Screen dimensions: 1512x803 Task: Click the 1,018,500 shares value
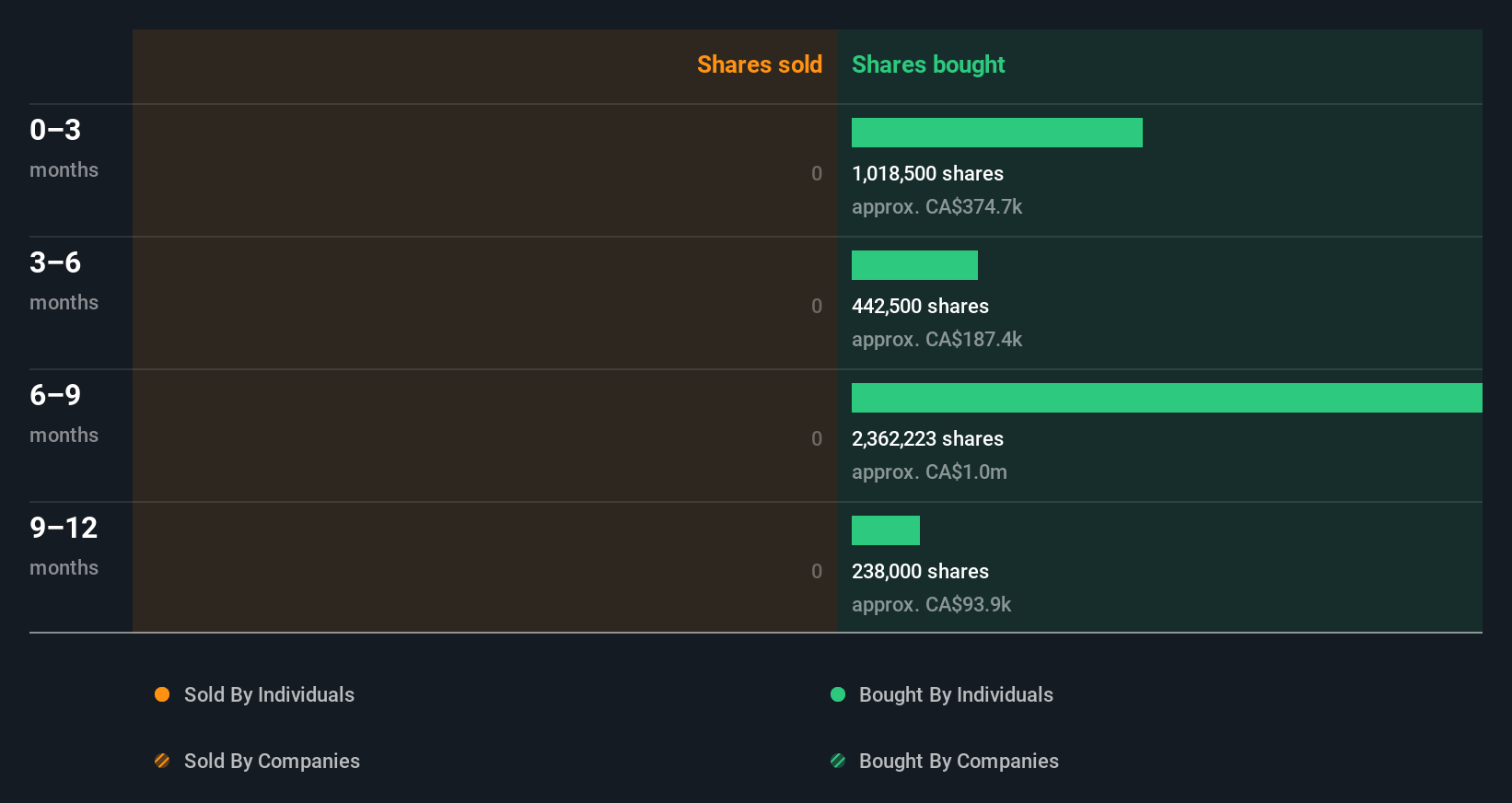927,173
